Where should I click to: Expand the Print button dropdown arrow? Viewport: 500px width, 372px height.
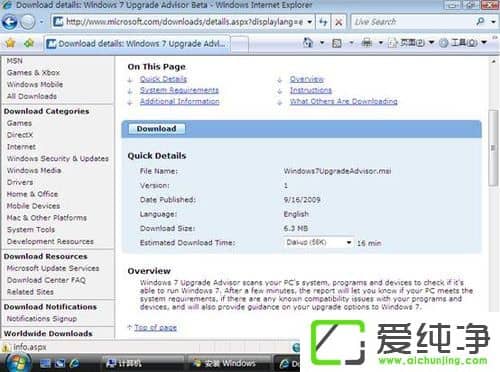tap(380, 43)
